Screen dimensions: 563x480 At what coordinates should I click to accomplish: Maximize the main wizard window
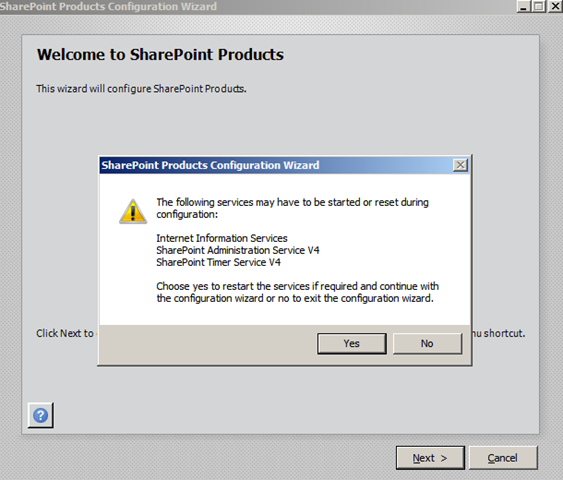tap(539, 6)
